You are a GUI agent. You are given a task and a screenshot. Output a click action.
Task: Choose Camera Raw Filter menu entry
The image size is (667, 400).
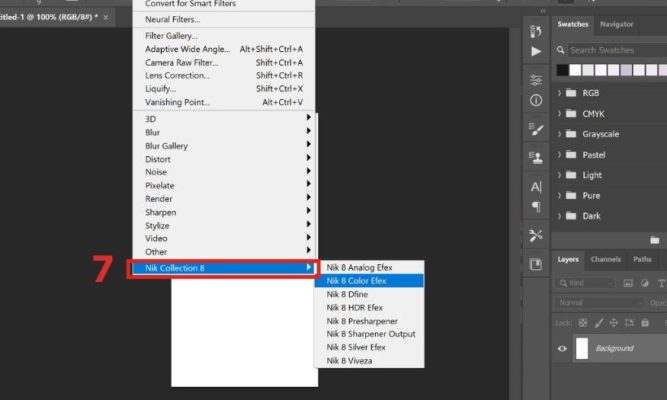pos(181,62)
